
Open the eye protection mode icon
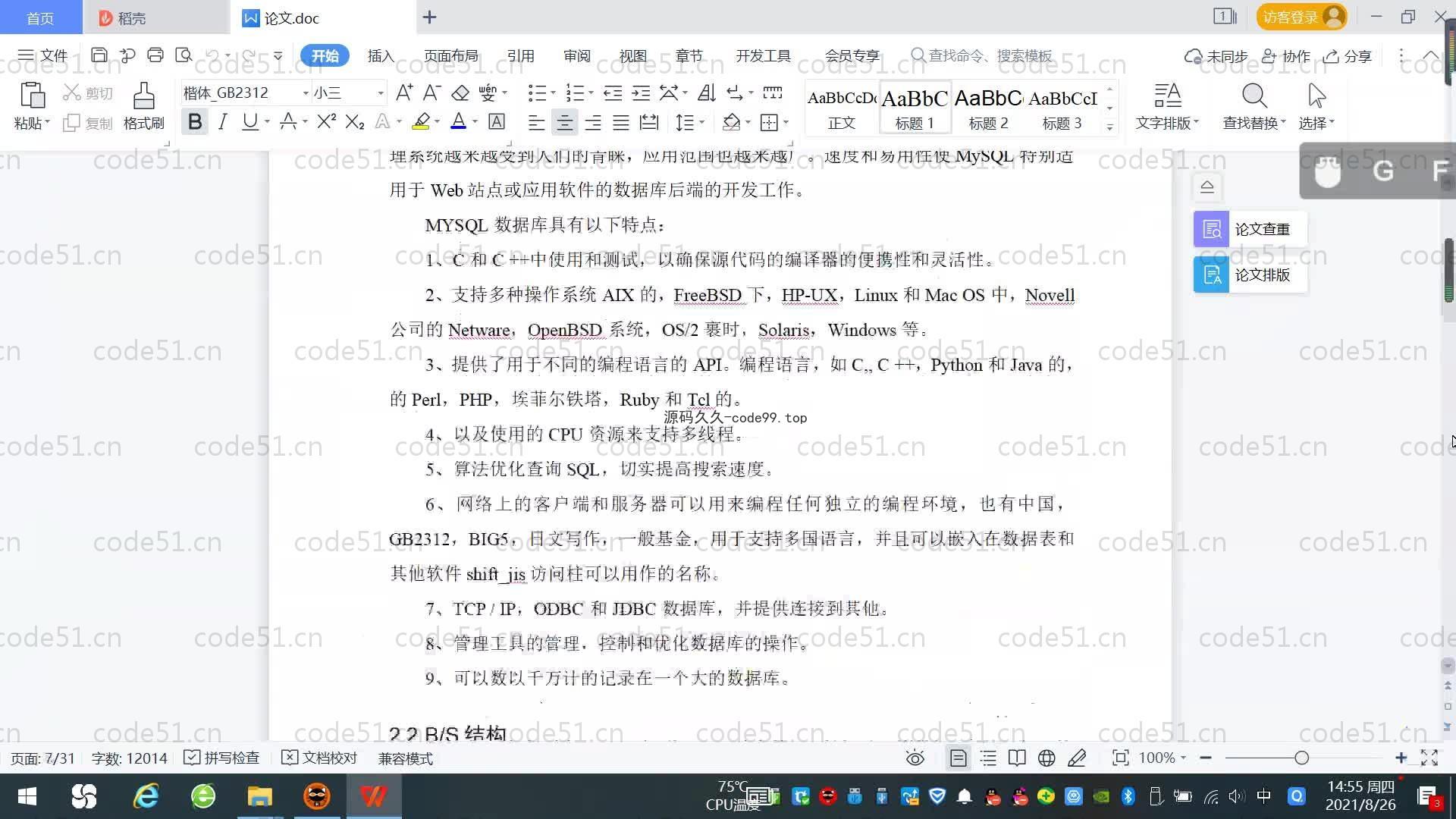pyautogui.click(x=915, y=758)
